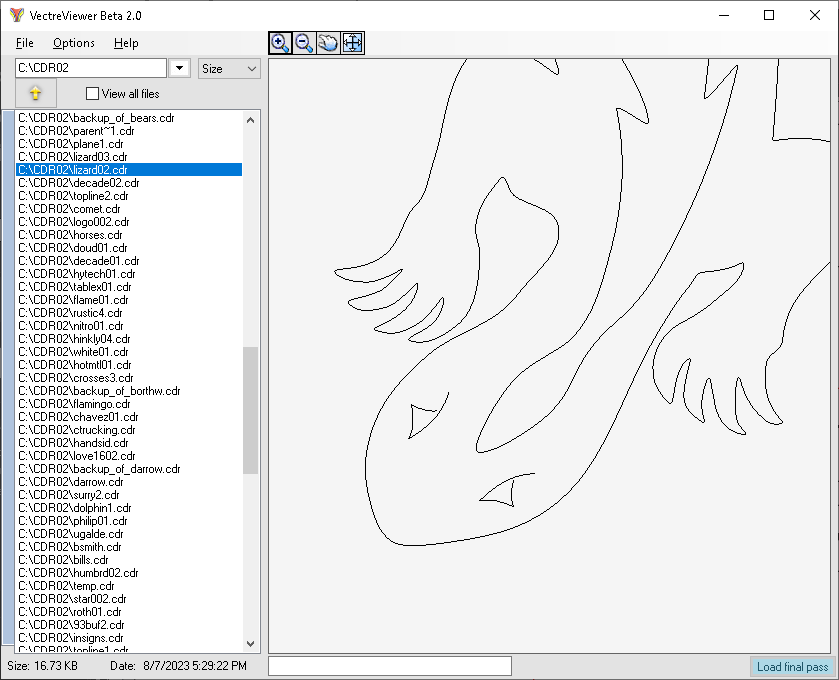This screenshot has width=839, height=680.
Task: Click the file list scroll up arrow
Action: coord(250,120)
